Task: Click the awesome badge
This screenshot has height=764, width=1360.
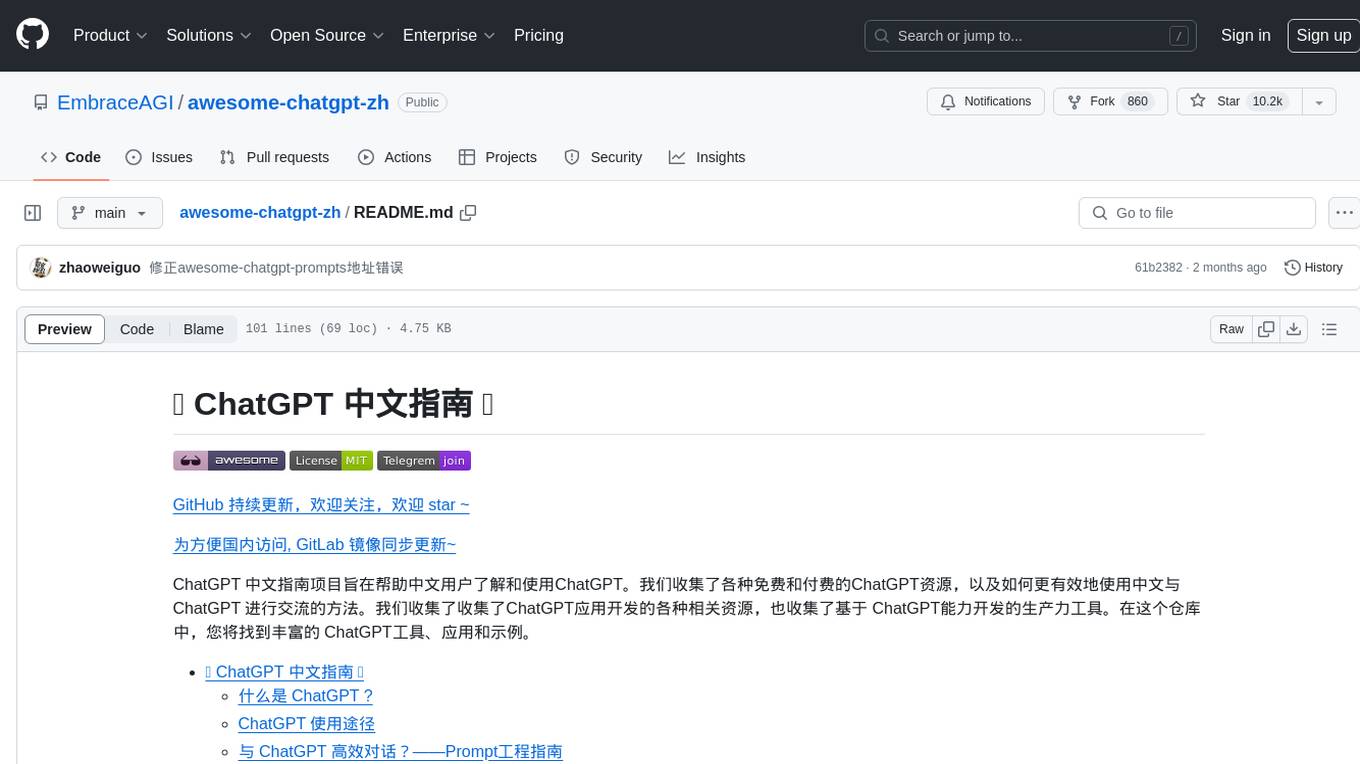Action: tap(229, 460)
